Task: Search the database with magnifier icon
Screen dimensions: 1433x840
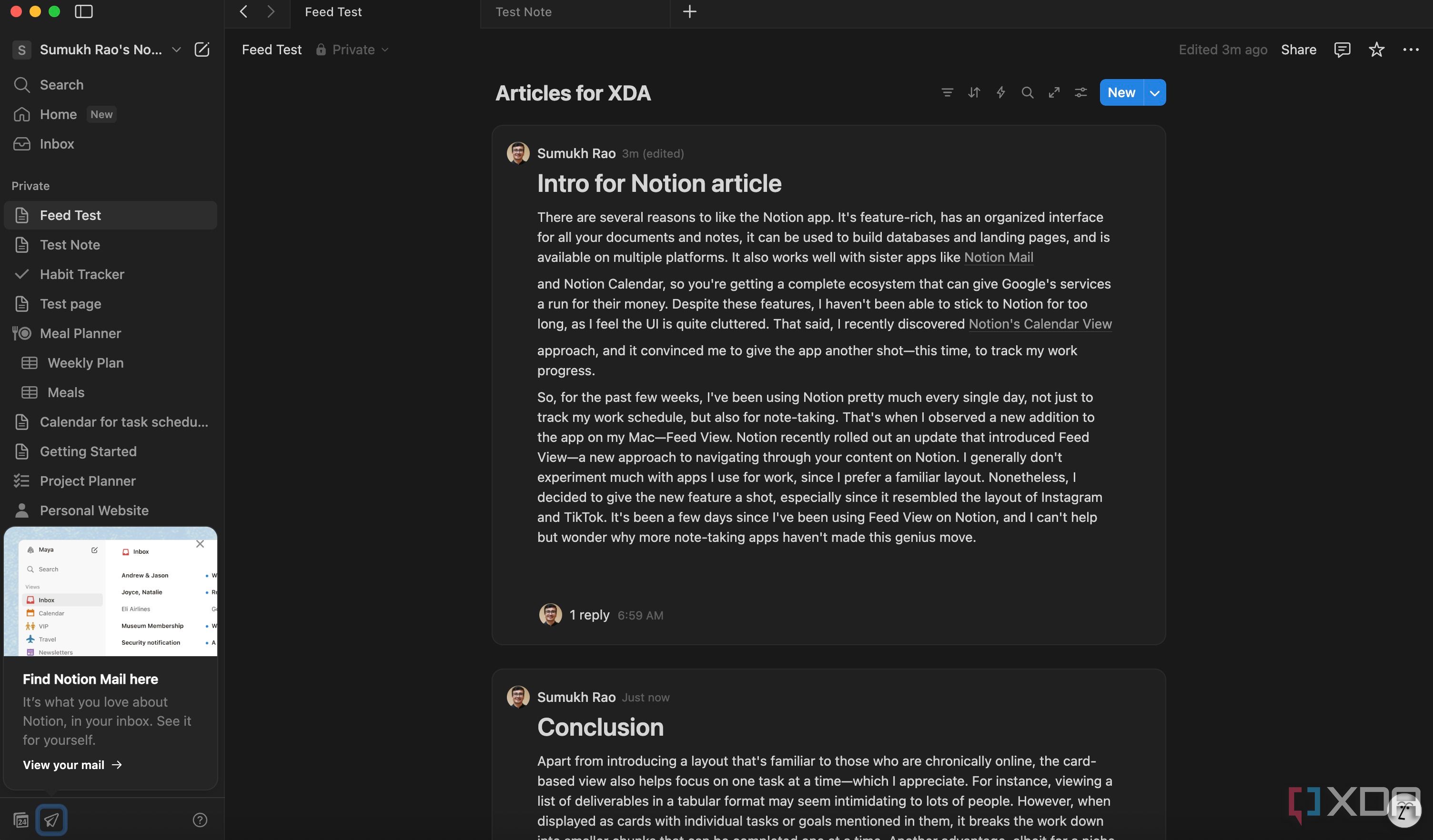Action: click(x=1027, y=92)
